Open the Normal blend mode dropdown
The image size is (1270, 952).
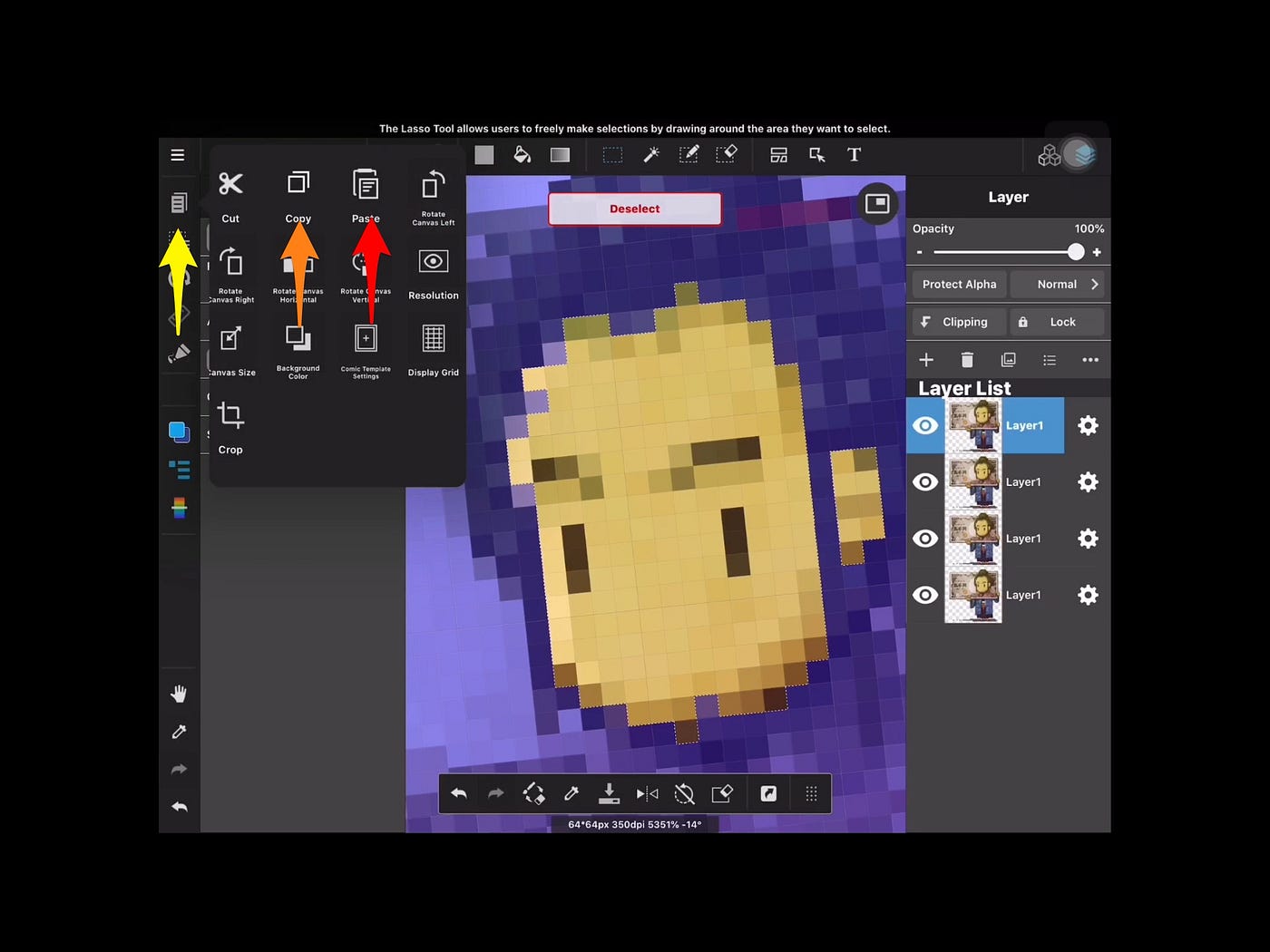click(1058, 285)
